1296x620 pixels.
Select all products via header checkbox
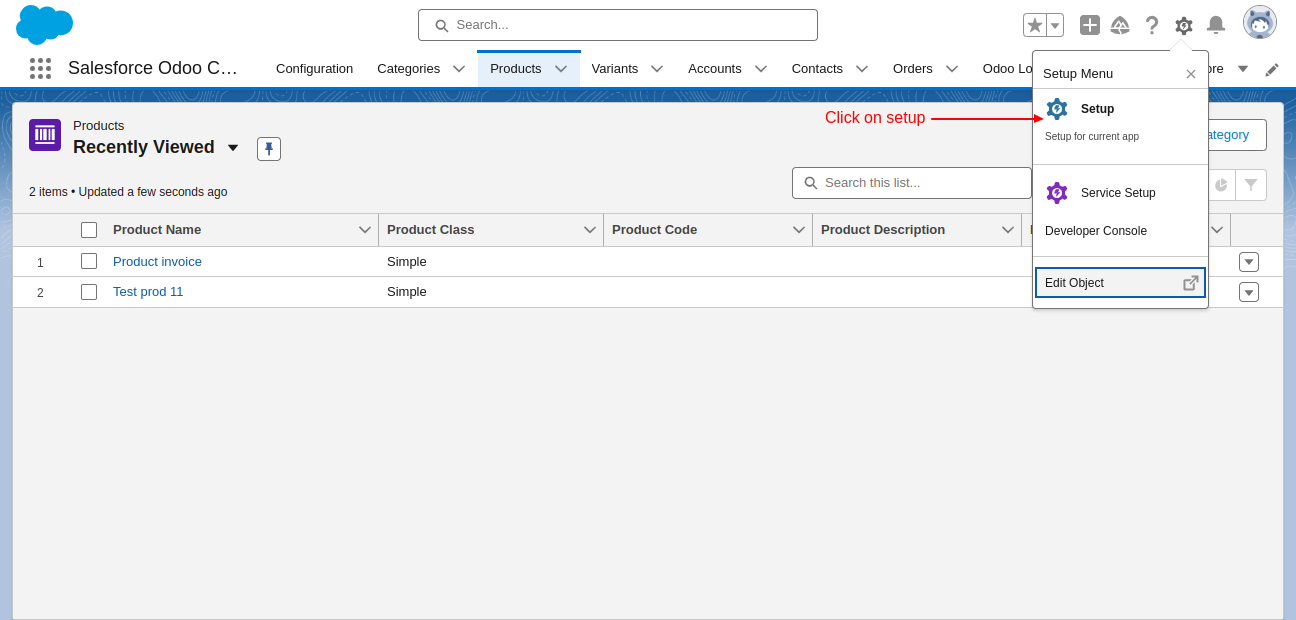tap(89, 229)
